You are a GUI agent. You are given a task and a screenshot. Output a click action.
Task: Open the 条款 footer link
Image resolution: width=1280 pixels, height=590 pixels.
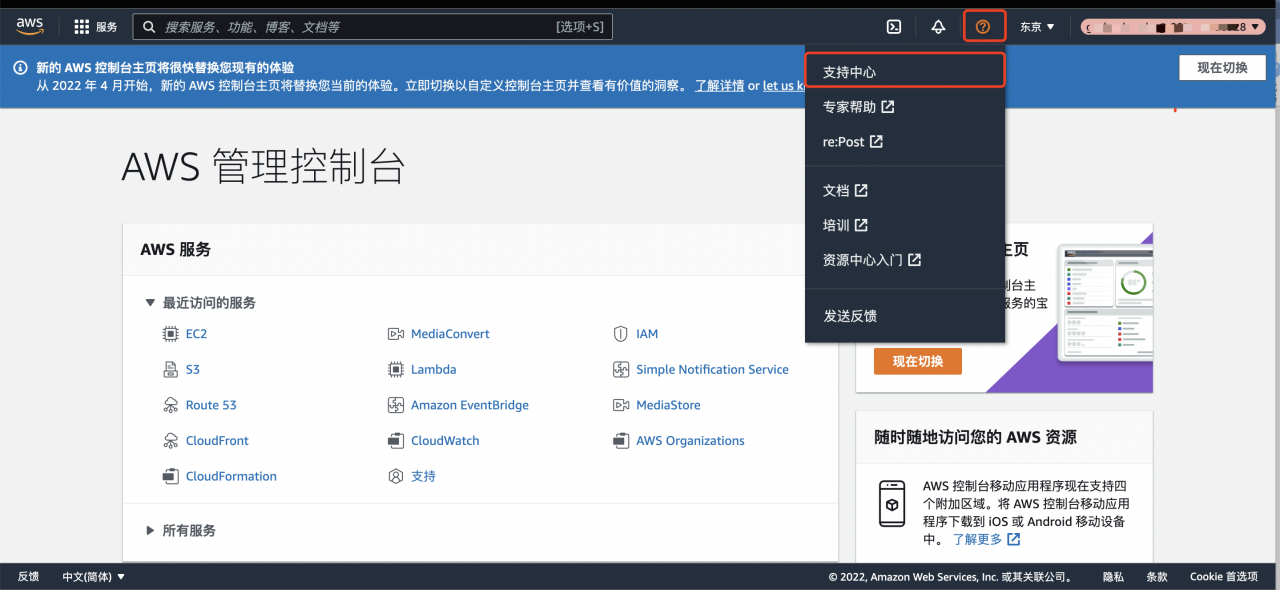coord(1157,577)
